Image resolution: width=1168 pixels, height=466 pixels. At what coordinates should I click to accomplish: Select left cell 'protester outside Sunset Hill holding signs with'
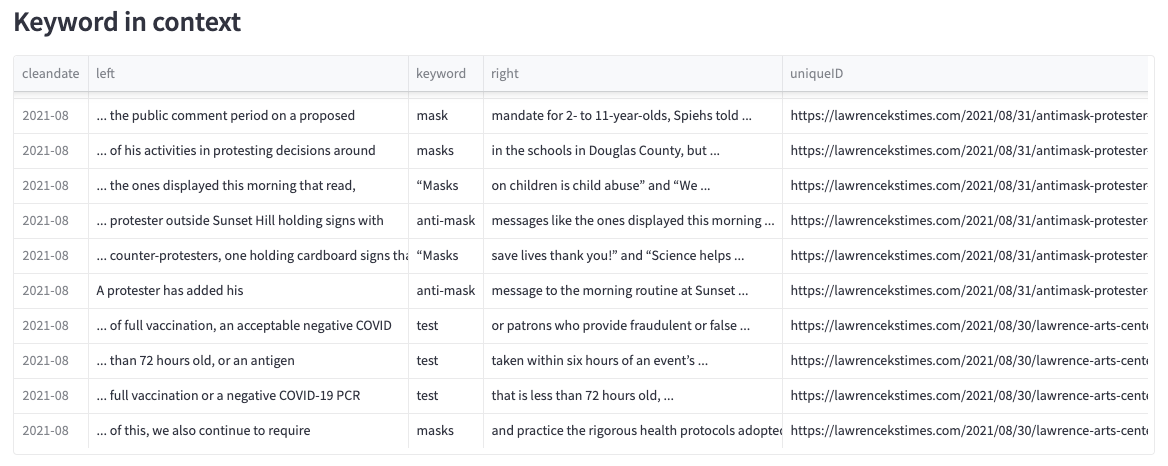point(248,220)
